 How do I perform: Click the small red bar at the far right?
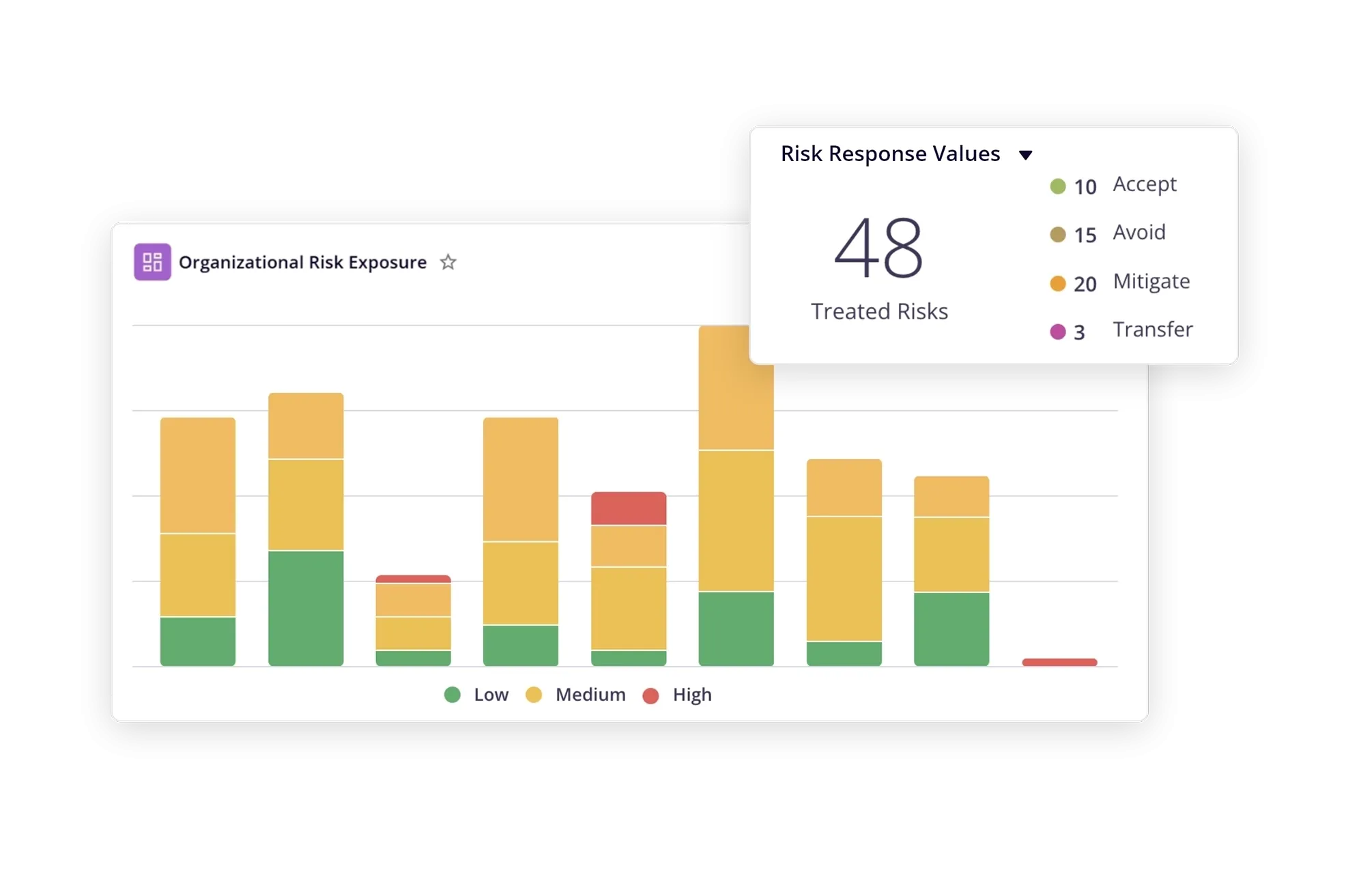point(1059,662)
